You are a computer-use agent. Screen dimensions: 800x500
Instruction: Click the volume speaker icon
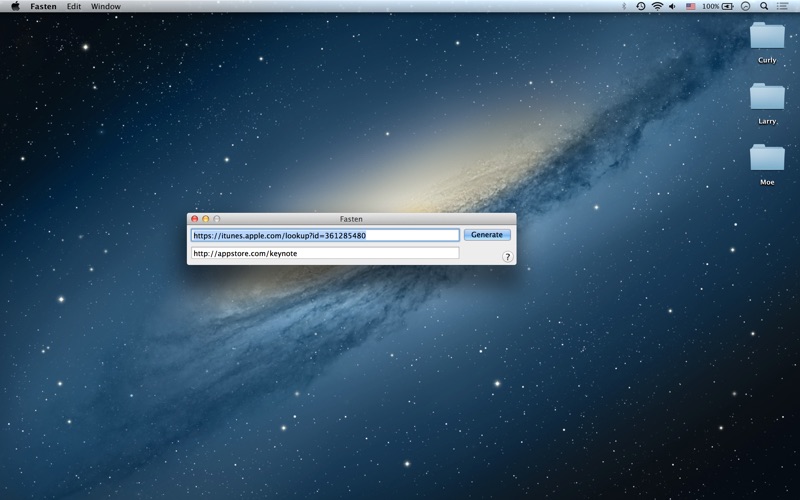coord(673,6)
